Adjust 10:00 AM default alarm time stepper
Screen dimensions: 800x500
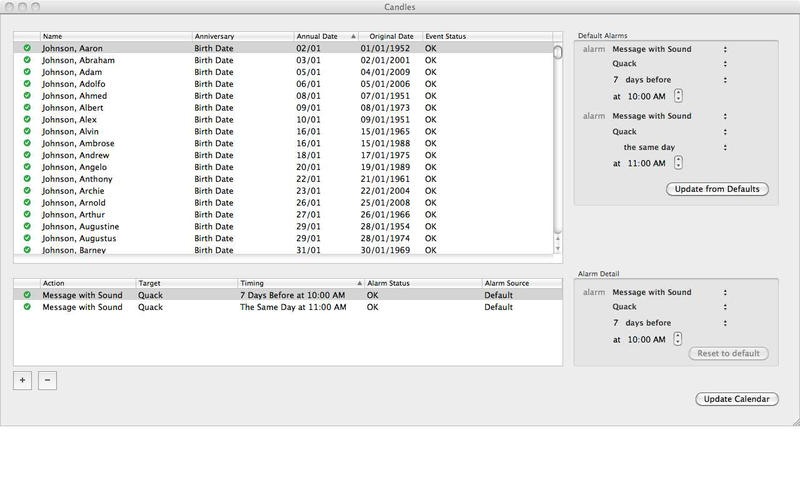tap(679, 96)
